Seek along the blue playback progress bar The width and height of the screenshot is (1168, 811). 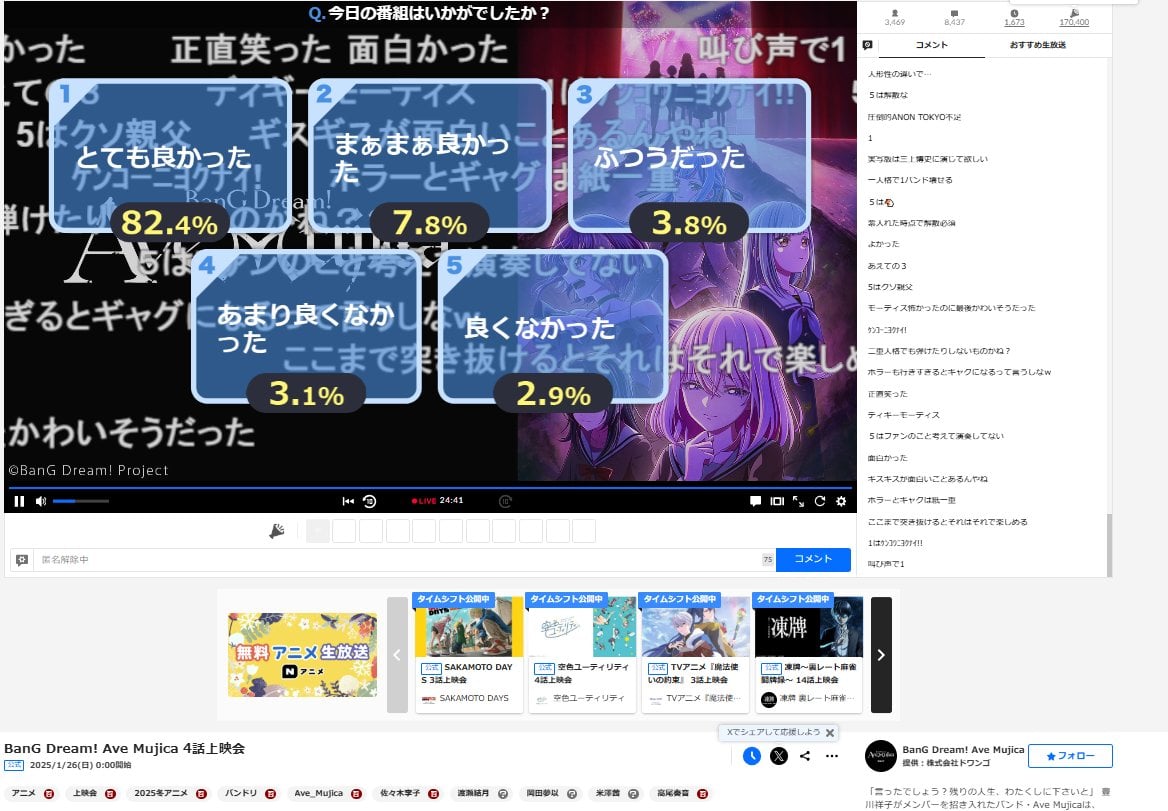pyautogui.click(x=430, y=488)
